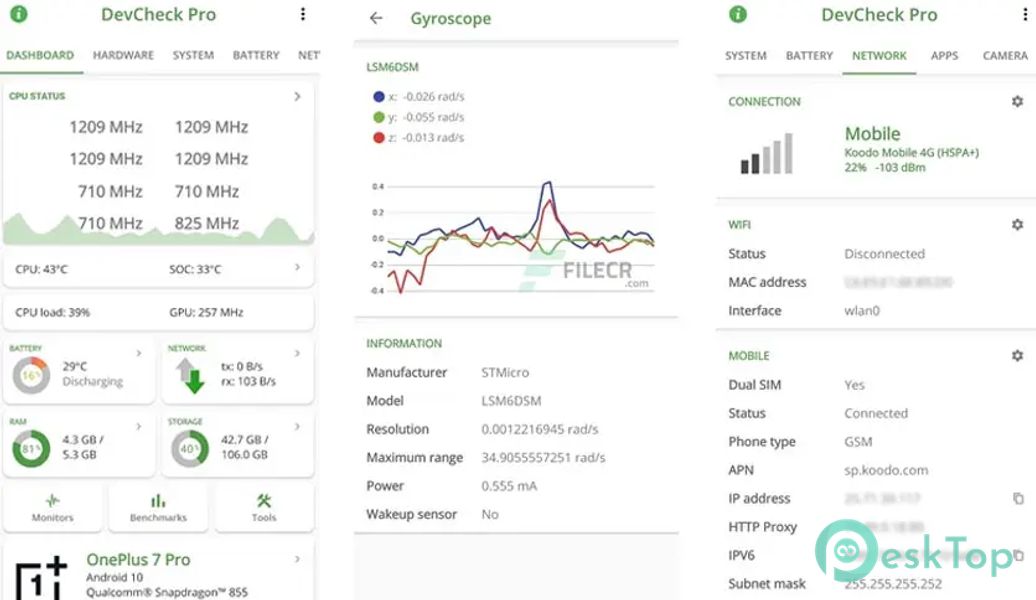The image size is (1036, 600).
Task: Copy the IP address value
Action: [1018, 498]
